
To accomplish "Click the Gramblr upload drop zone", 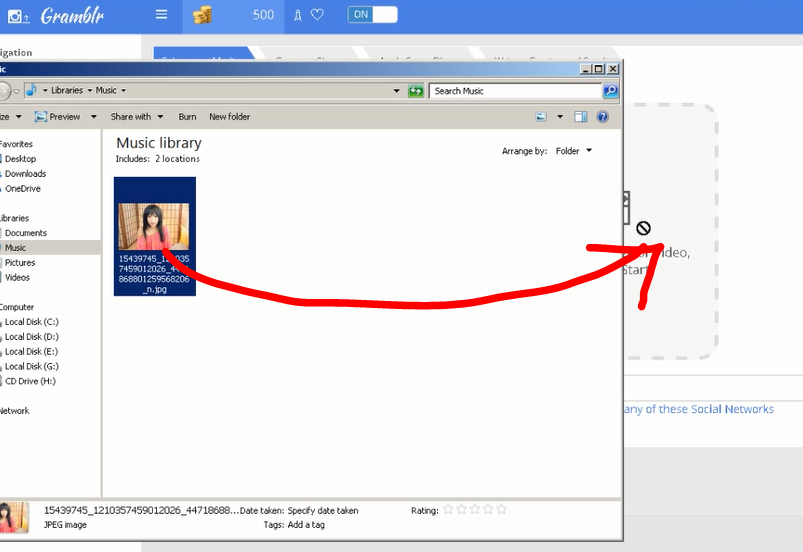I will (670, 231).
